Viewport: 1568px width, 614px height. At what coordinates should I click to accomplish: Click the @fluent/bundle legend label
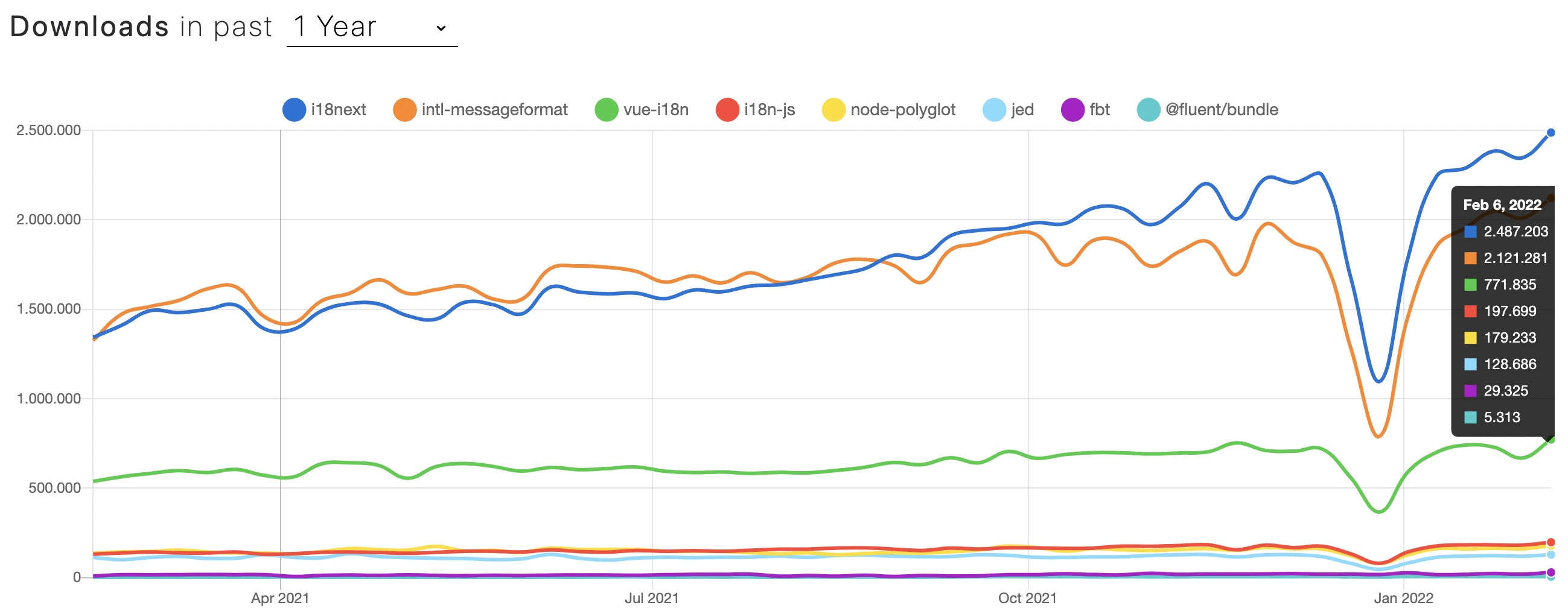click(1221, 110)
